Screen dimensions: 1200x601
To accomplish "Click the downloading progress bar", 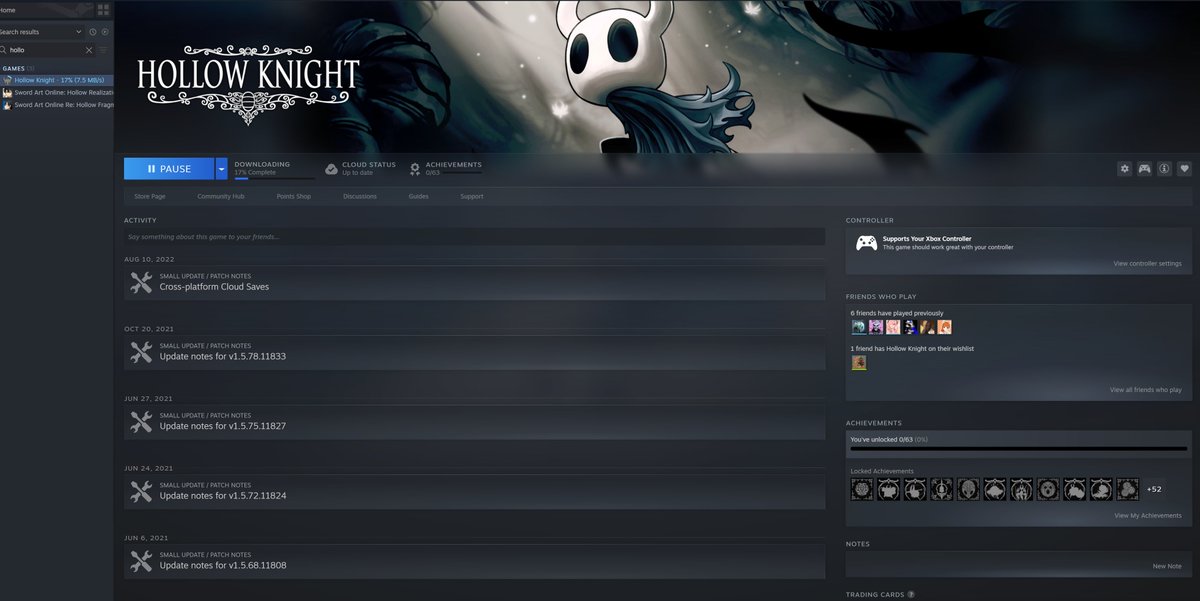I will 274,179.
